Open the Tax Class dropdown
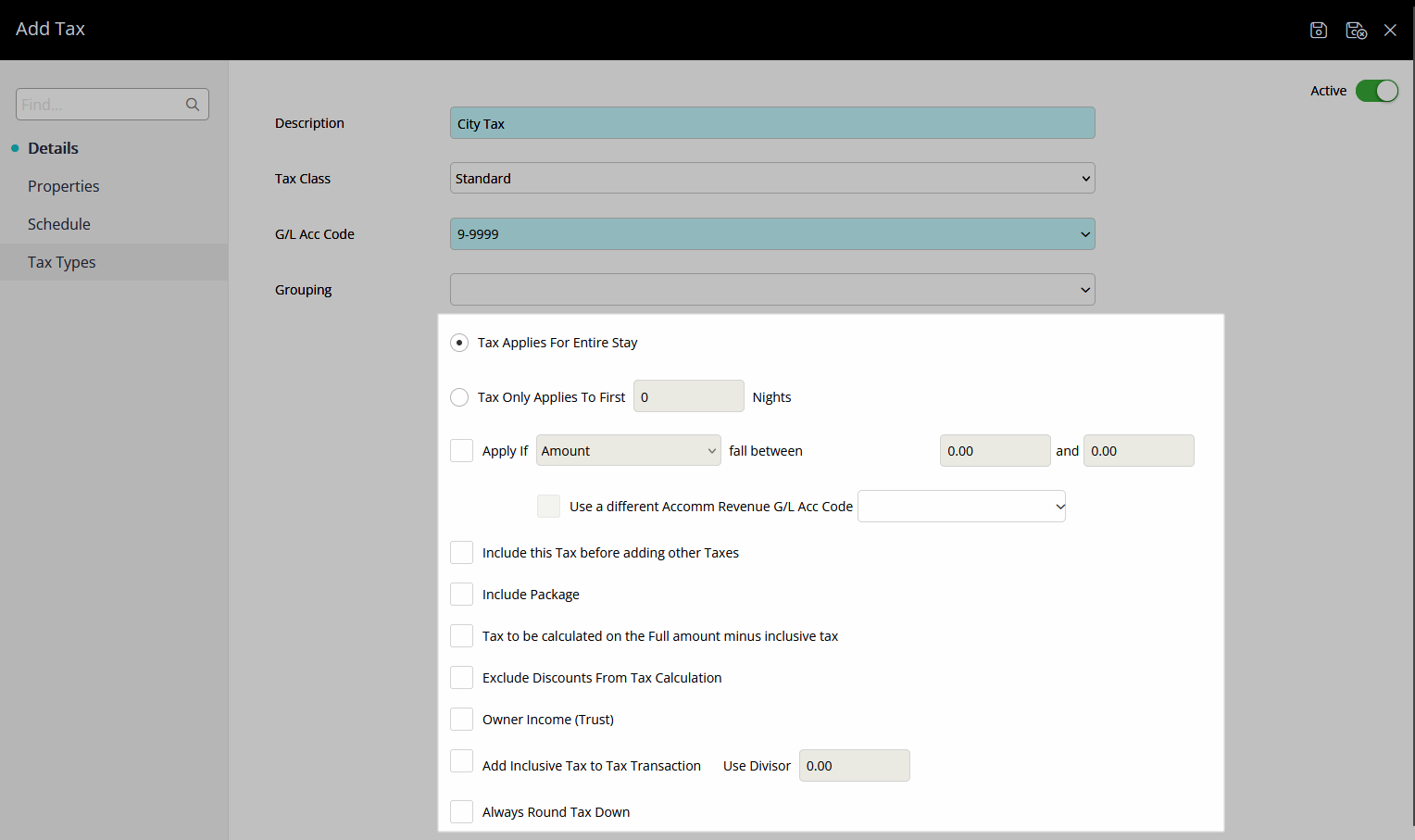This screenshot has height=840, width=1415. point(772,178)
